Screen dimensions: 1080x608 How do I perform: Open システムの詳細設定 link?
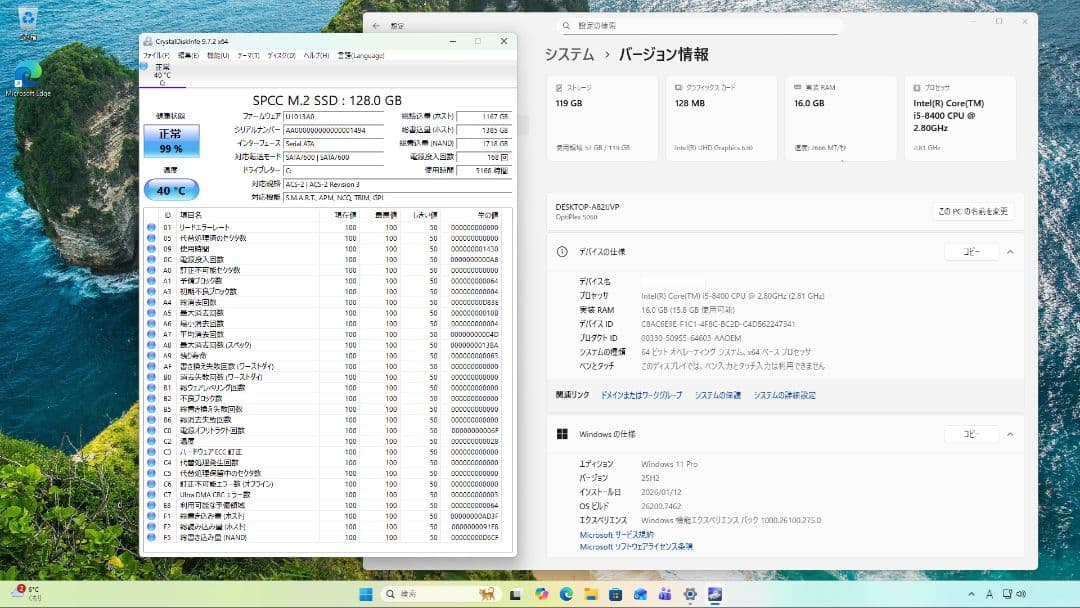785,395
